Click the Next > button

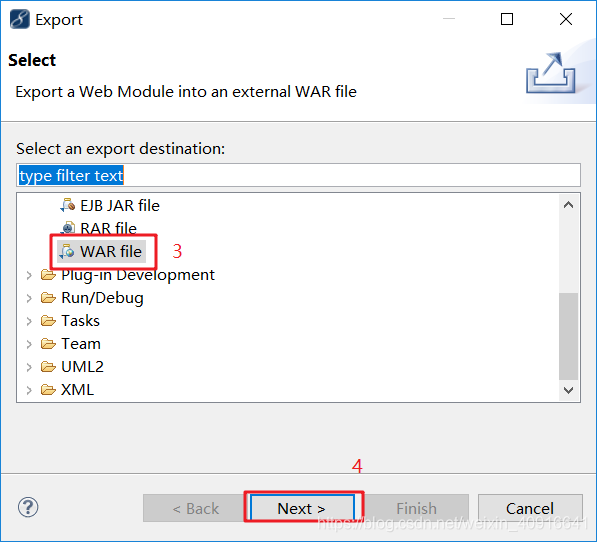tap(302, 508)
